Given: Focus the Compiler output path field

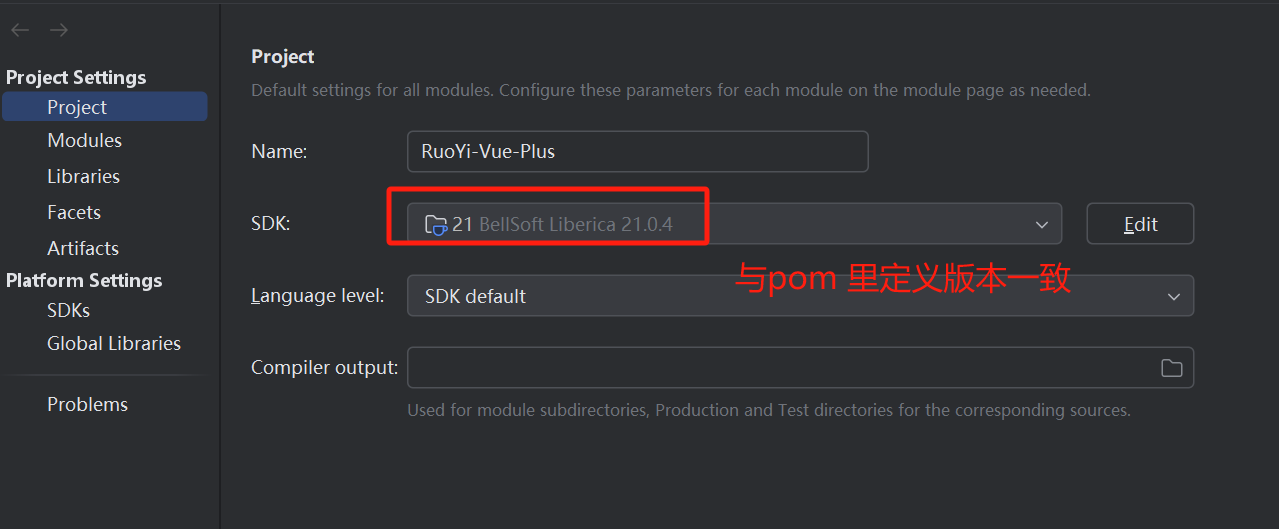Looking at the screenshot, I should [x=780, y=368].
